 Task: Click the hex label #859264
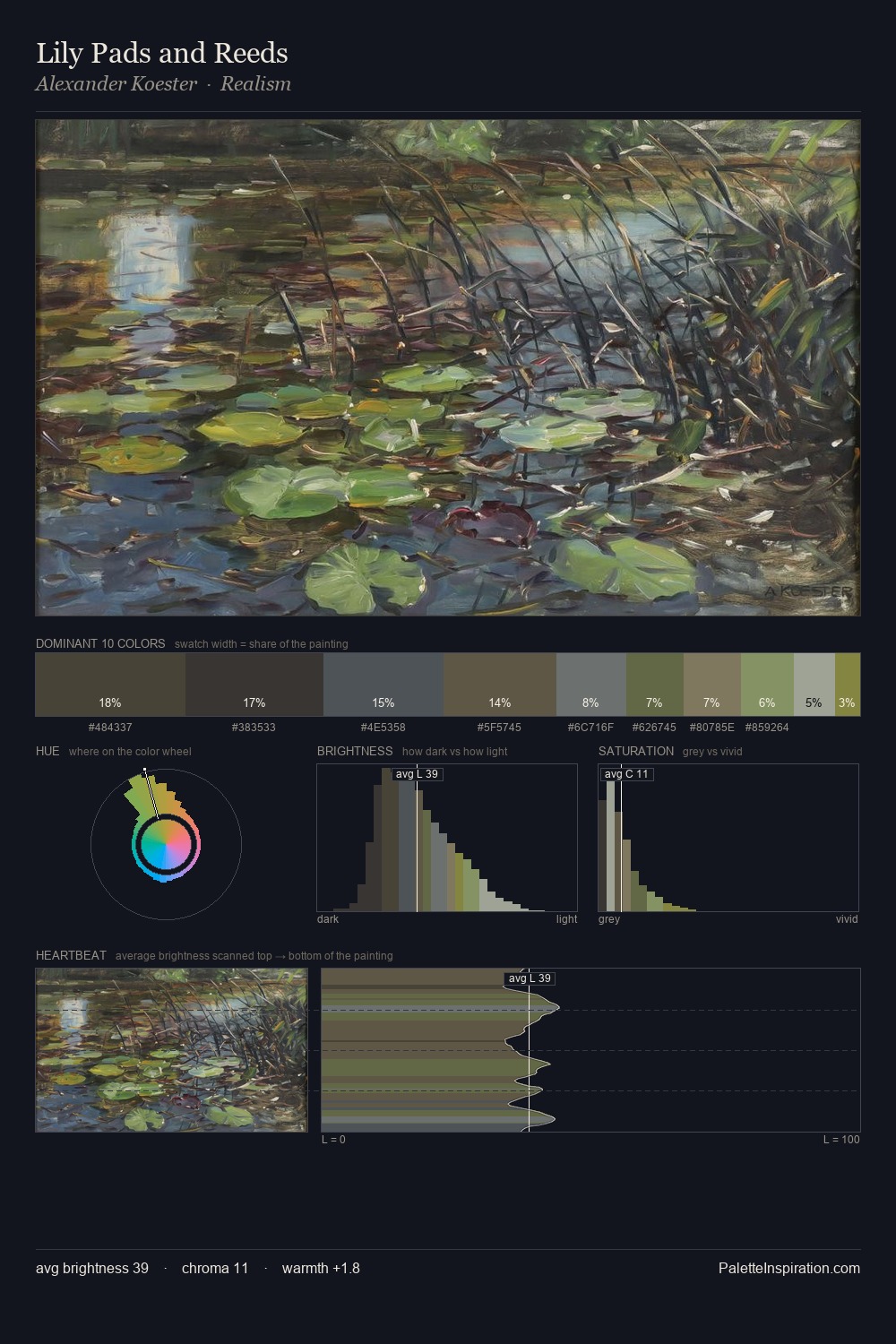click(x=767, y=728)
